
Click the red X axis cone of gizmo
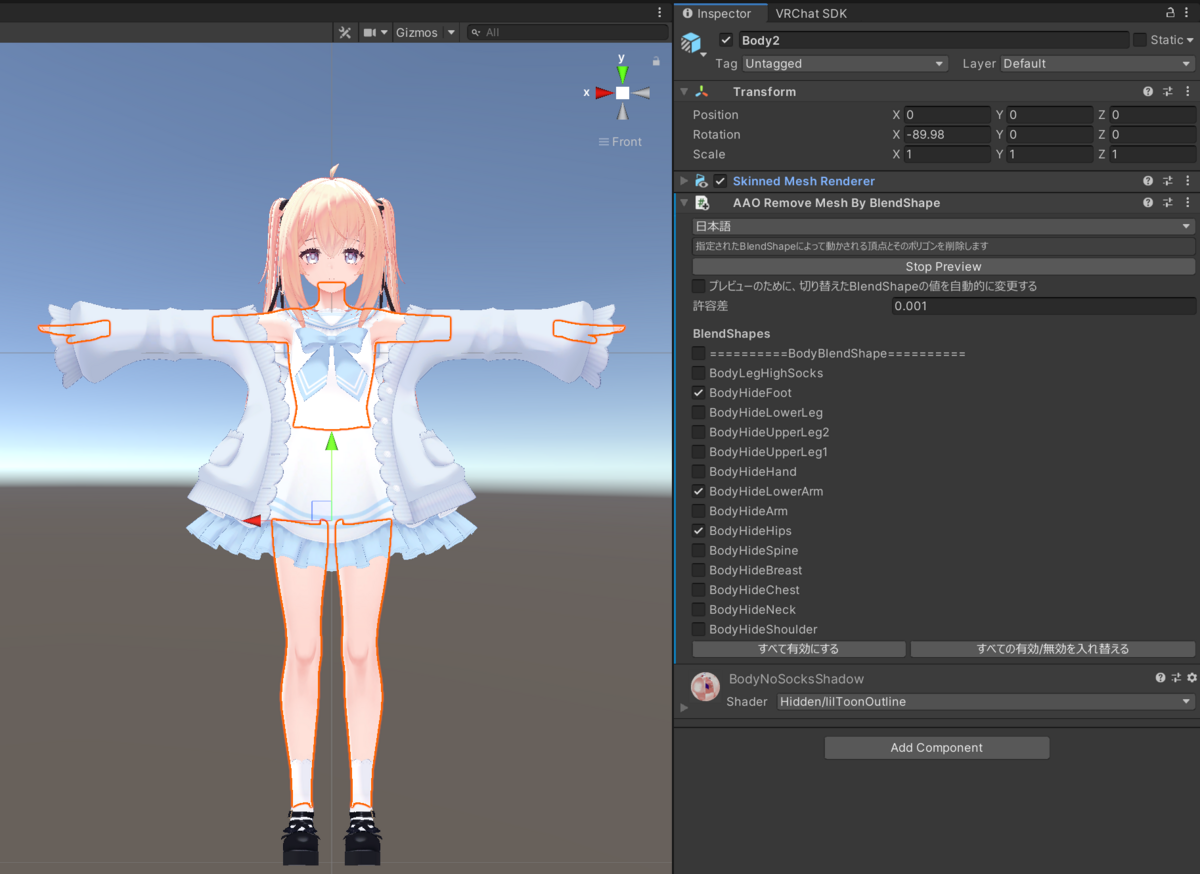(x=603, y=92)
